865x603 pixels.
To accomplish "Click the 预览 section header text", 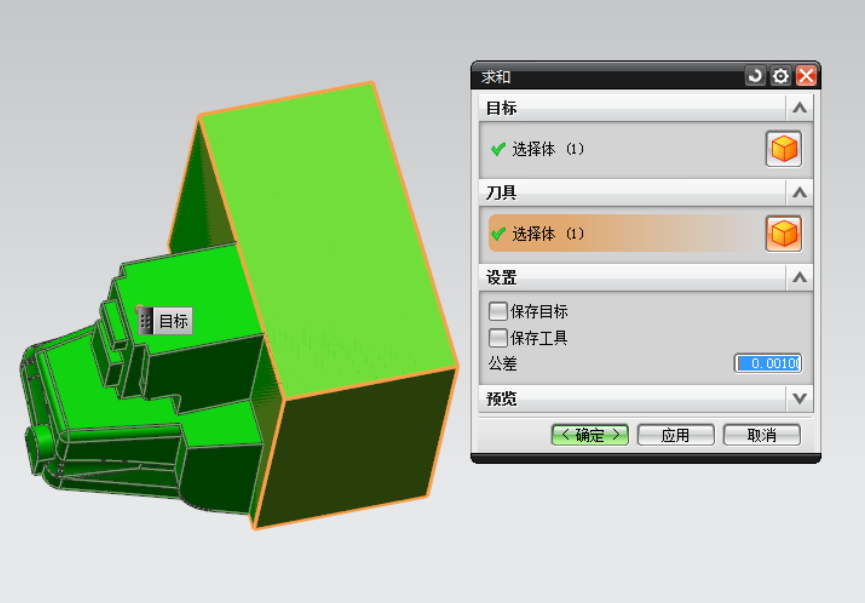I will click(x=501, y=398).
